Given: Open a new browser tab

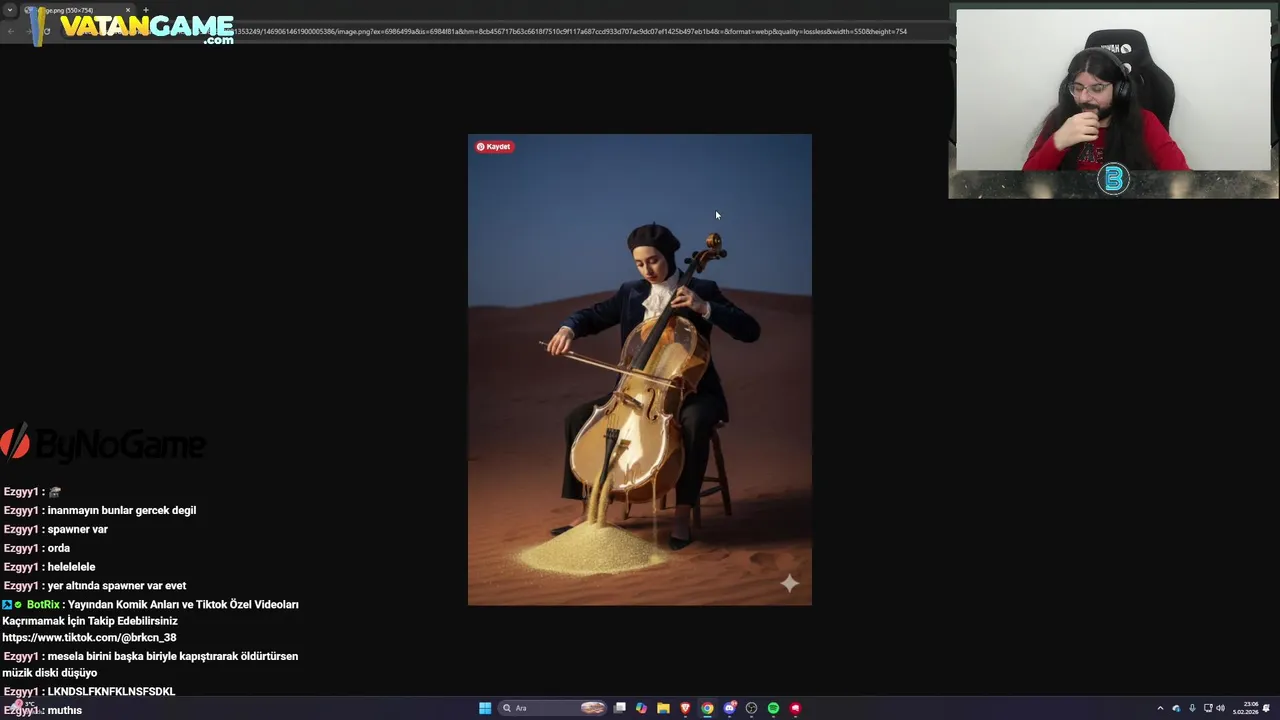Looking at the screenshot, I should click(x=146, y=10).
